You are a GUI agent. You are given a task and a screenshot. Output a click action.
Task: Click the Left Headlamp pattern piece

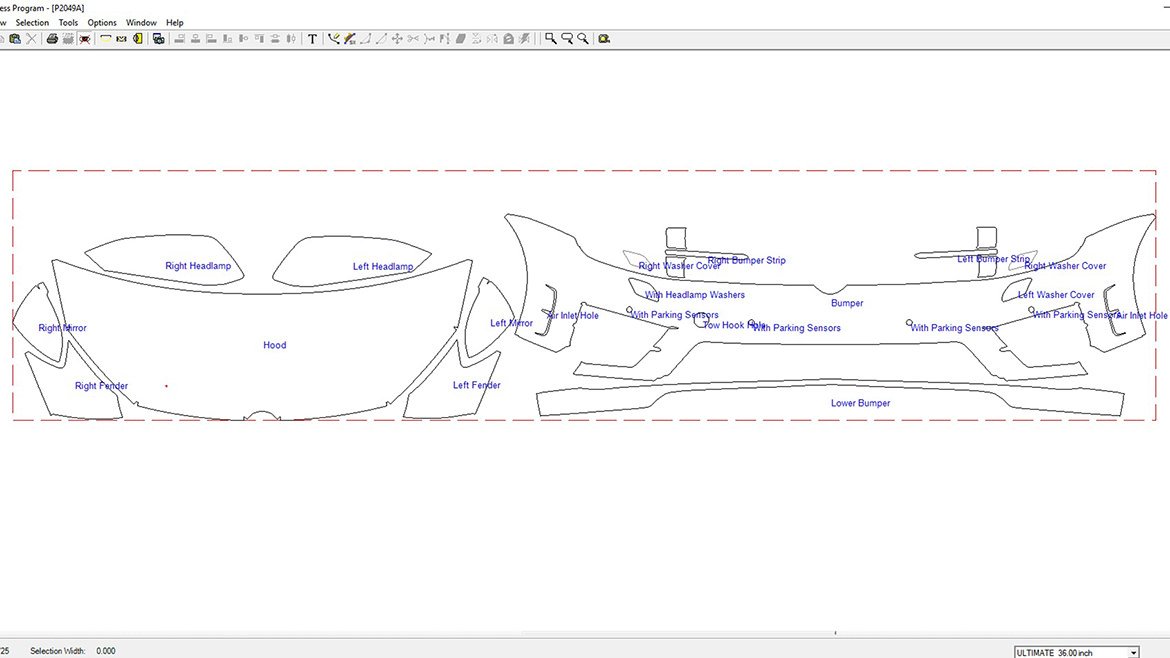coord(383,267)
